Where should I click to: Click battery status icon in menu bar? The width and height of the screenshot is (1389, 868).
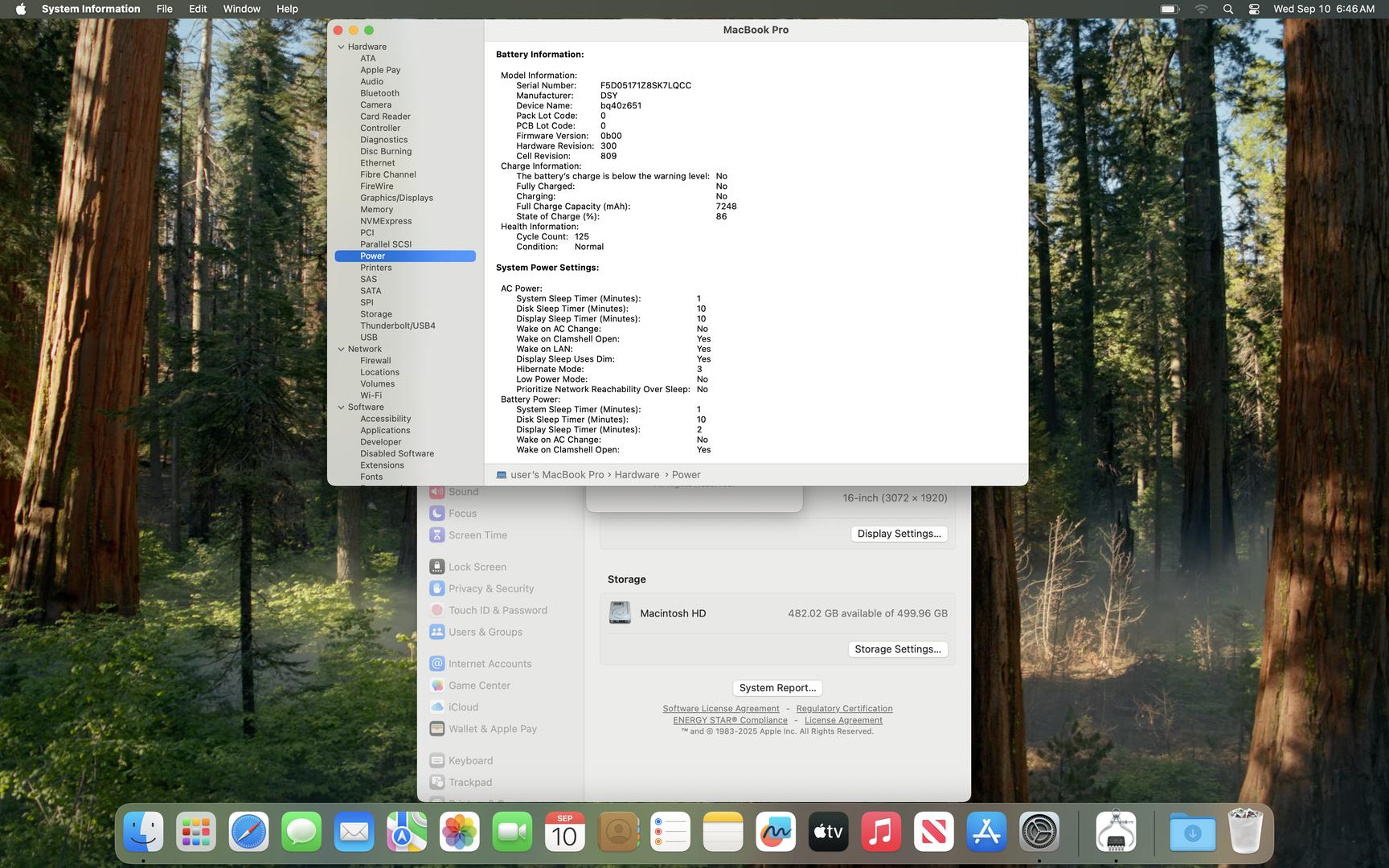(1170, 9)
